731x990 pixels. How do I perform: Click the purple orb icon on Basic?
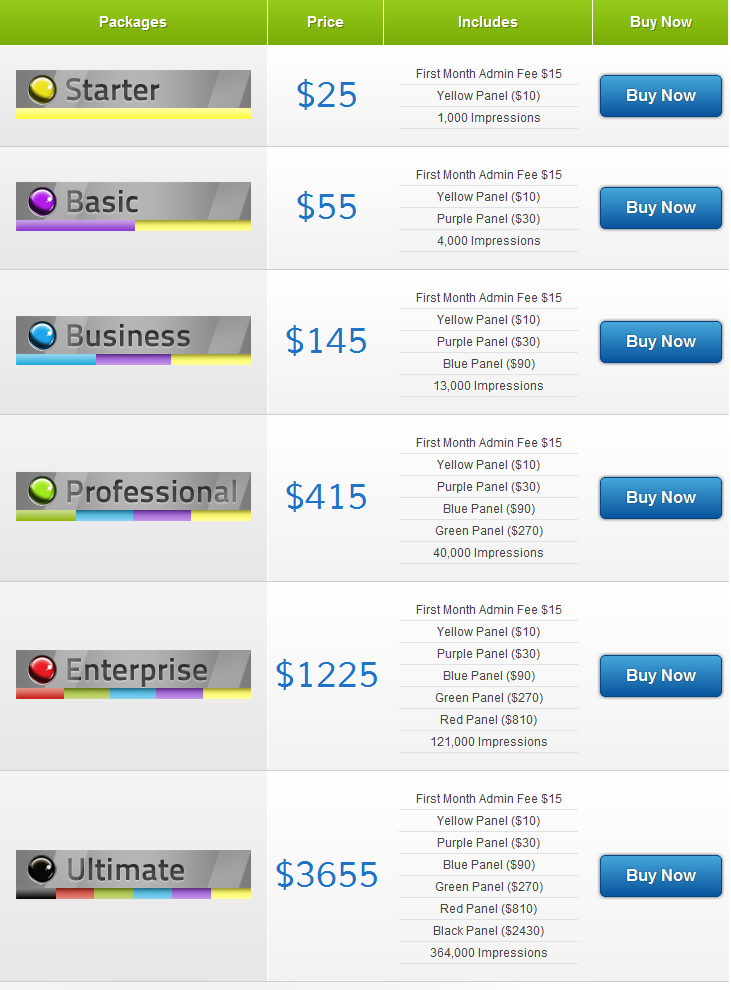point(42,201)
